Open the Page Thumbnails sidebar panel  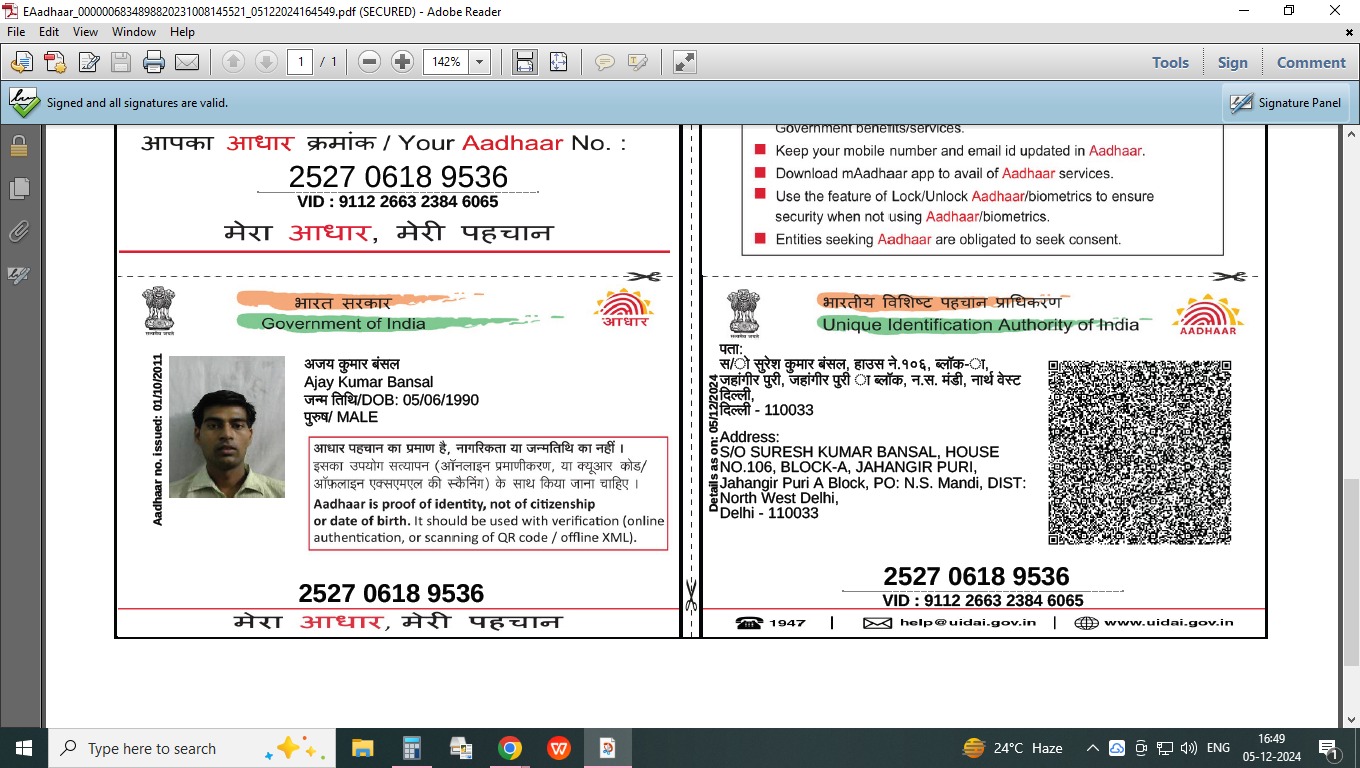click(x=19, y=189)
